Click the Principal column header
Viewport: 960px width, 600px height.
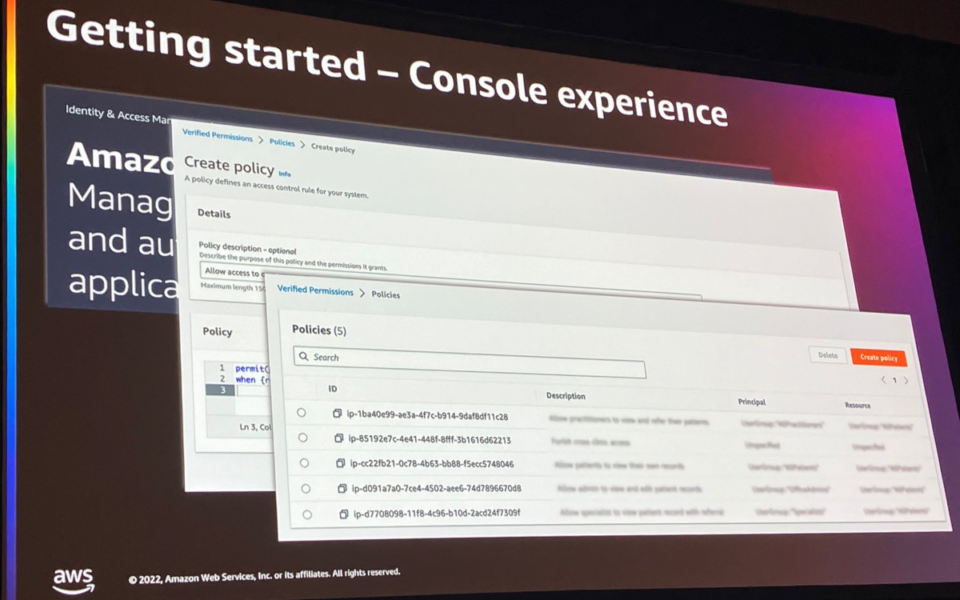pos(752,402)
